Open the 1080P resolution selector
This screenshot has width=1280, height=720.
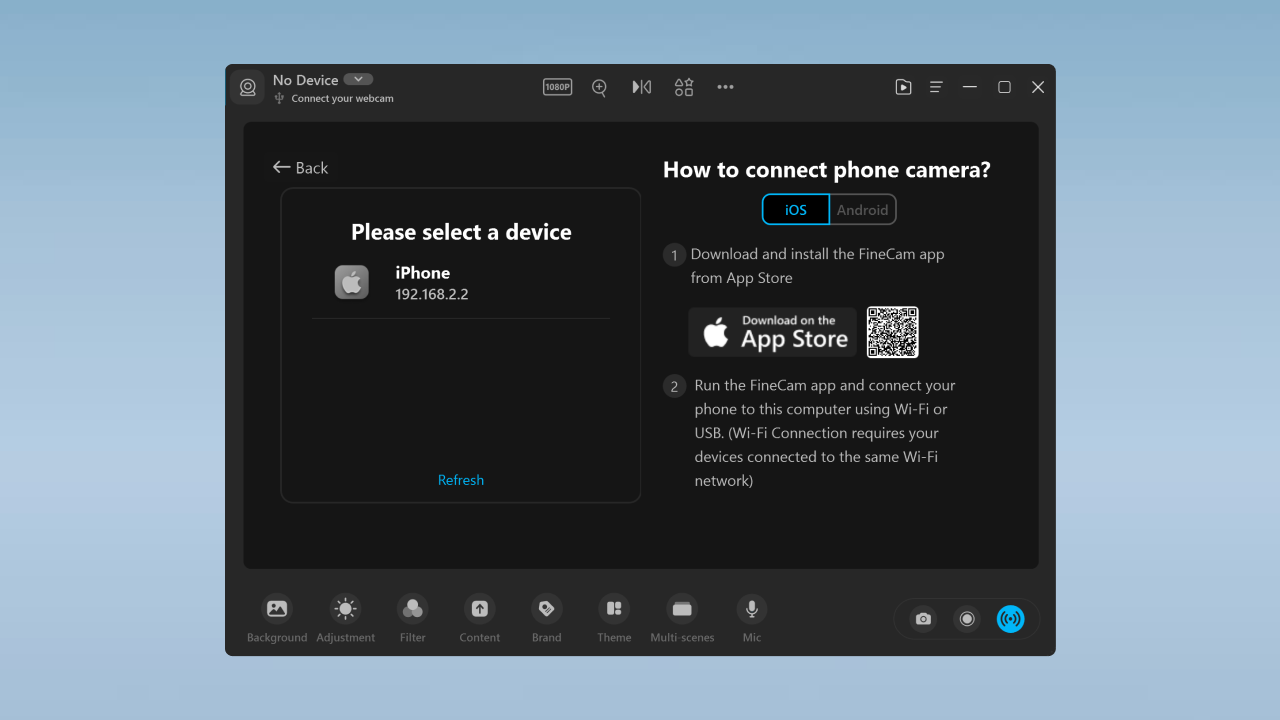[x=557, y=87]
